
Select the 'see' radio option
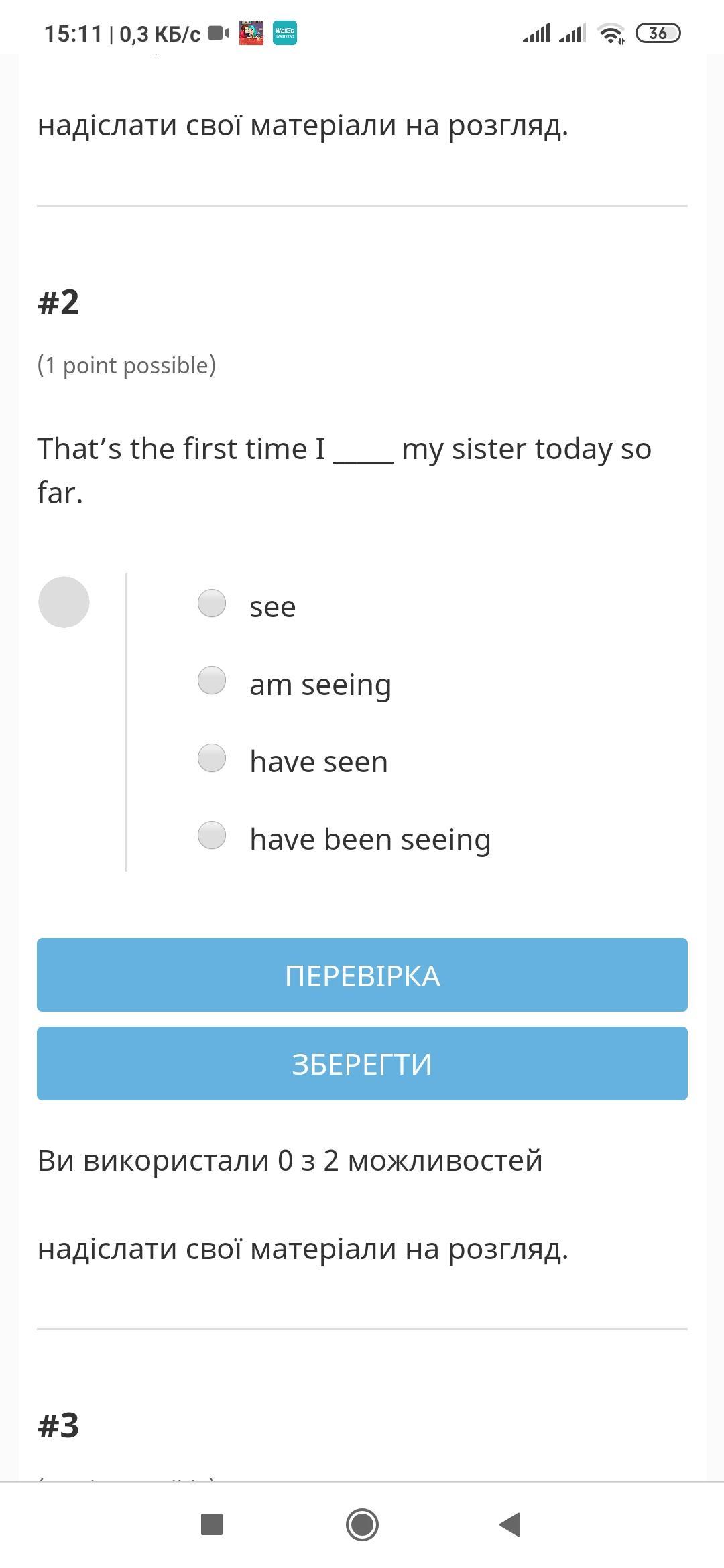point(212,603)
